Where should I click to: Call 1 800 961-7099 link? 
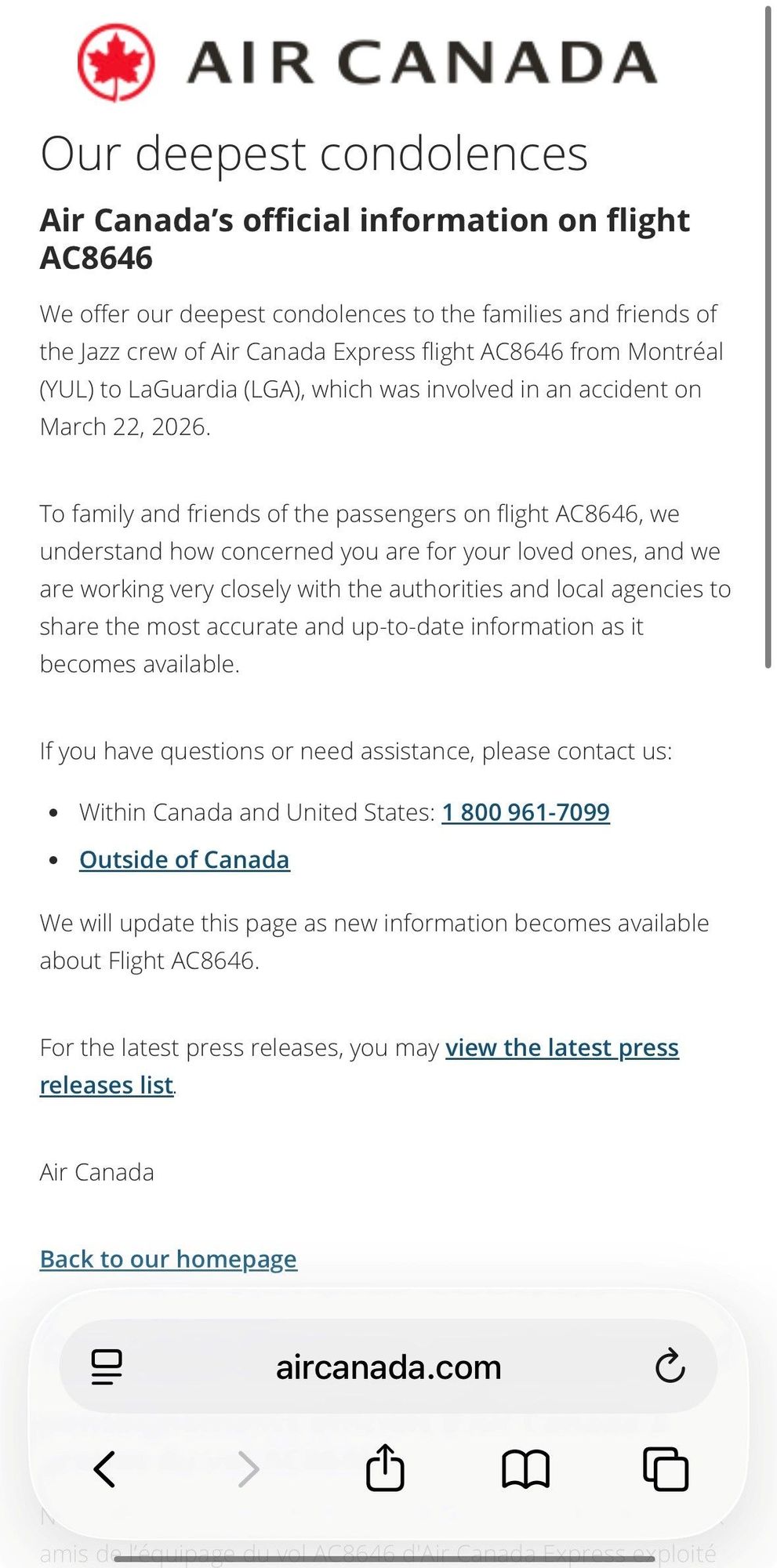click(x=525, y=812)
